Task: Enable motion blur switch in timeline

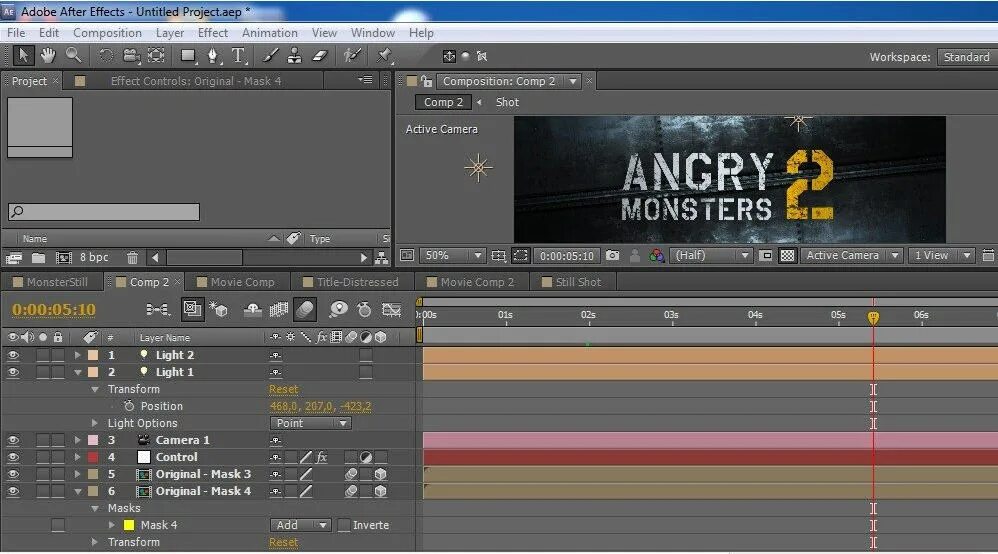Action: point(305,309)
